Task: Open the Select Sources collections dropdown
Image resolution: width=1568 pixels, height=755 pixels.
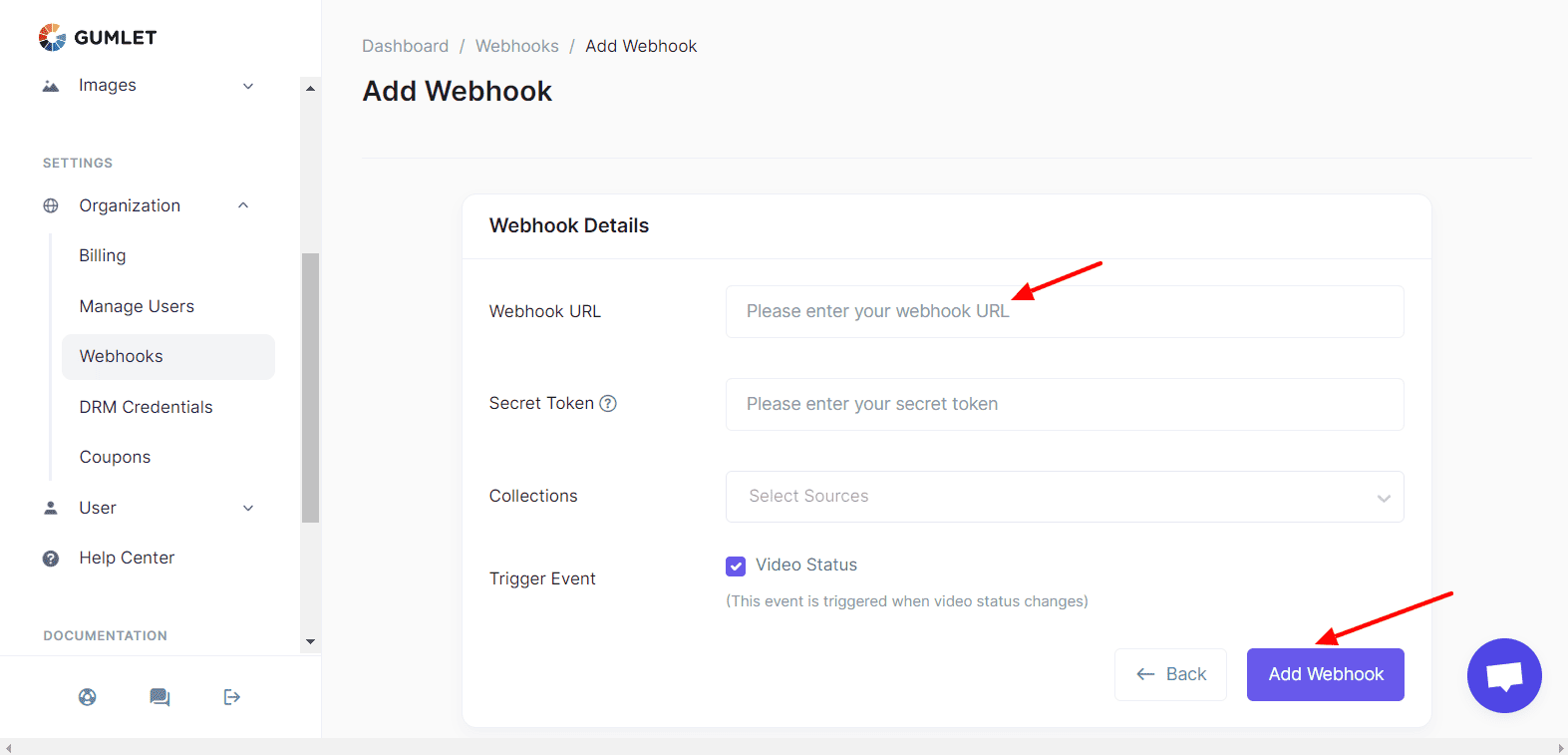Action: (1065, 497)
